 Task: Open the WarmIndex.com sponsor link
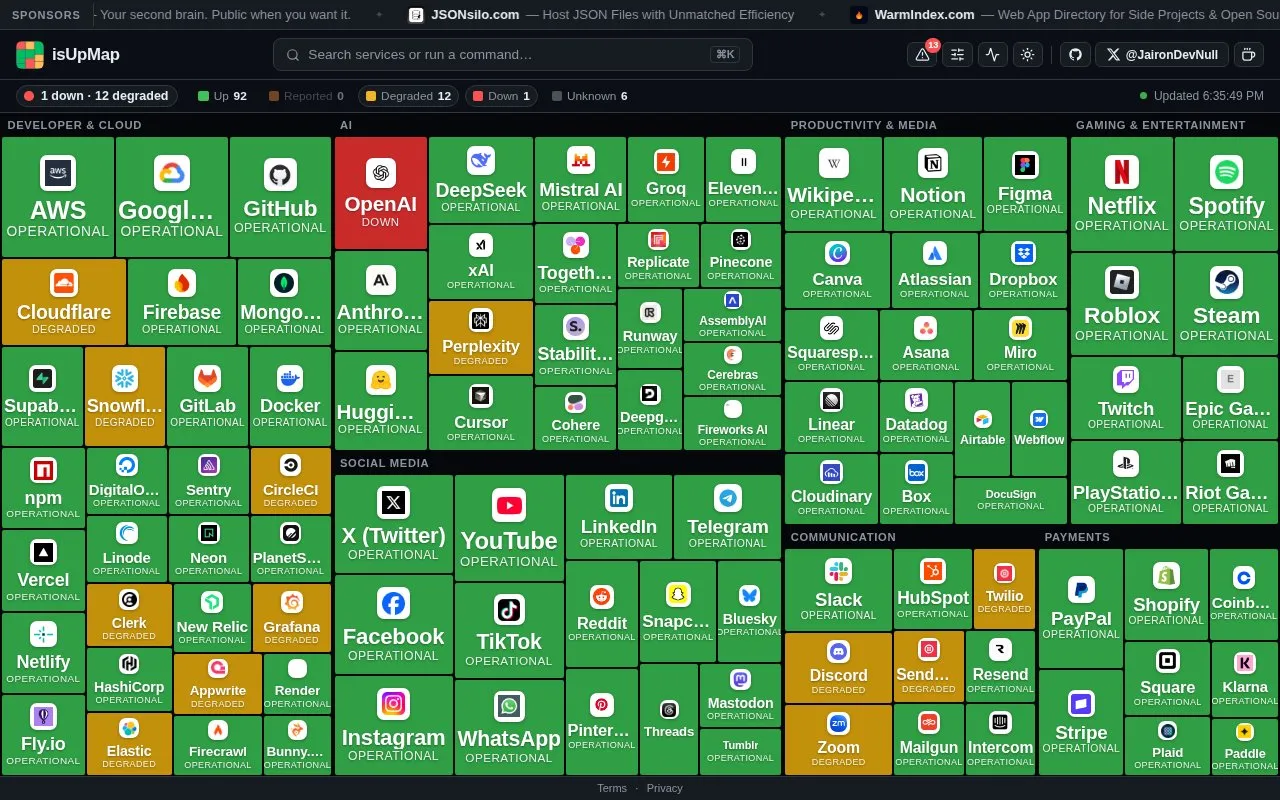[x=1065, y=15]
